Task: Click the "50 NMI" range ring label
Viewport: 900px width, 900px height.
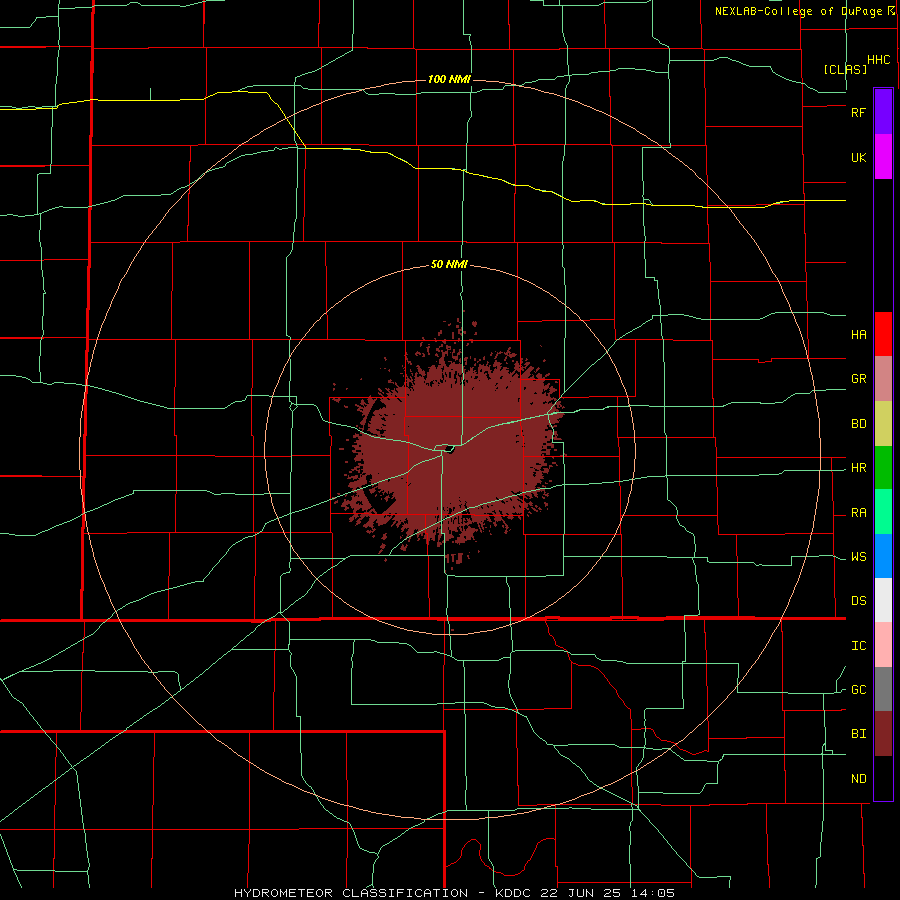Action: [449, 265]
